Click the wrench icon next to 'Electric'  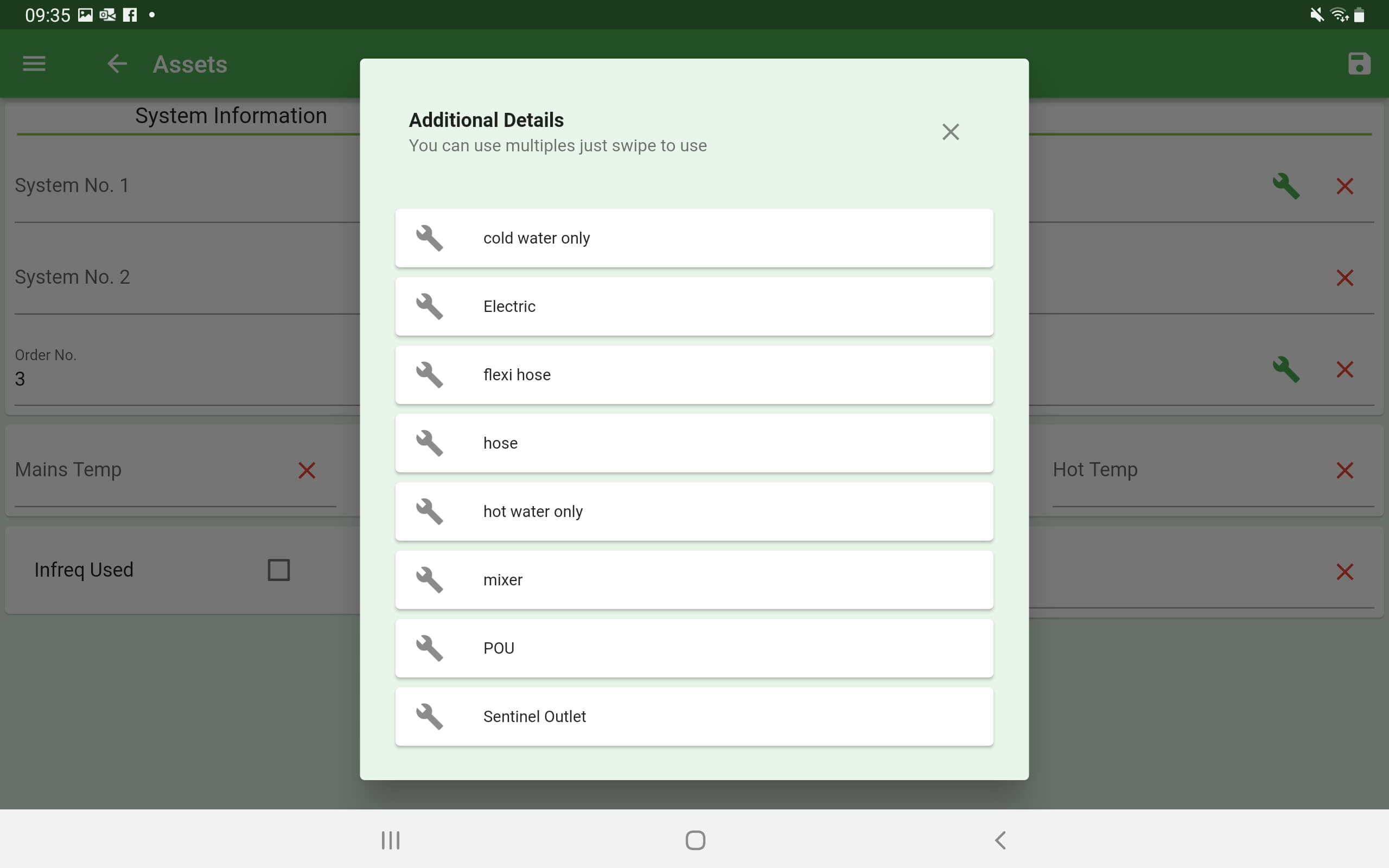tap(430, 306)
